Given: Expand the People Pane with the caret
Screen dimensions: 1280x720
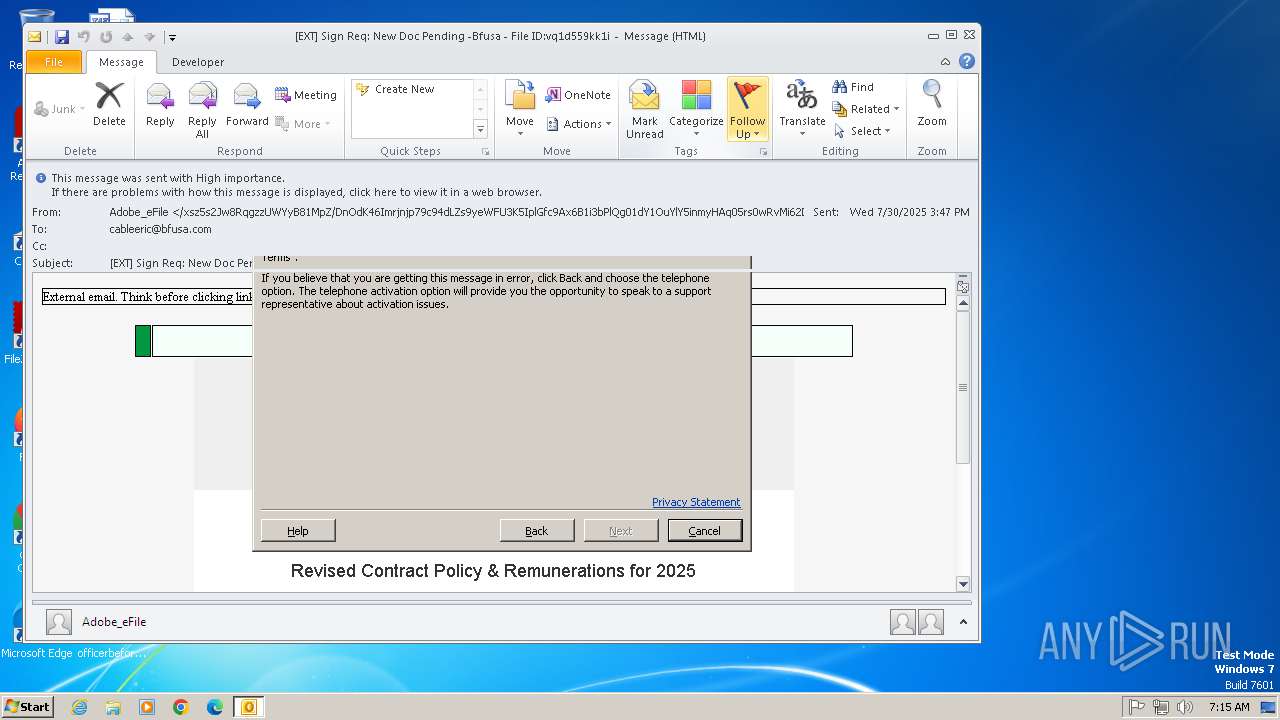Looking at the screenshot, I should [x=963, y=622].
